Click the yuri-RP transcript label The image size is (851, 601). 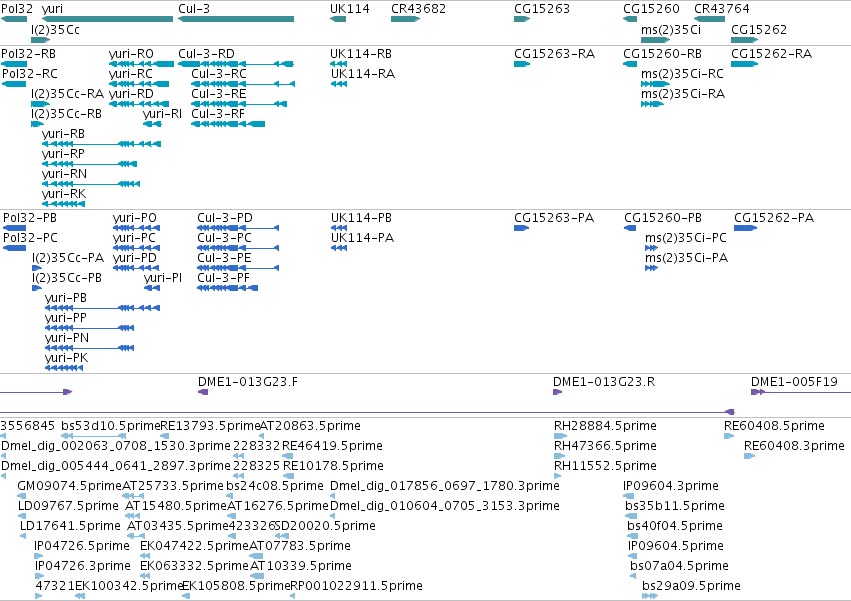63,154
